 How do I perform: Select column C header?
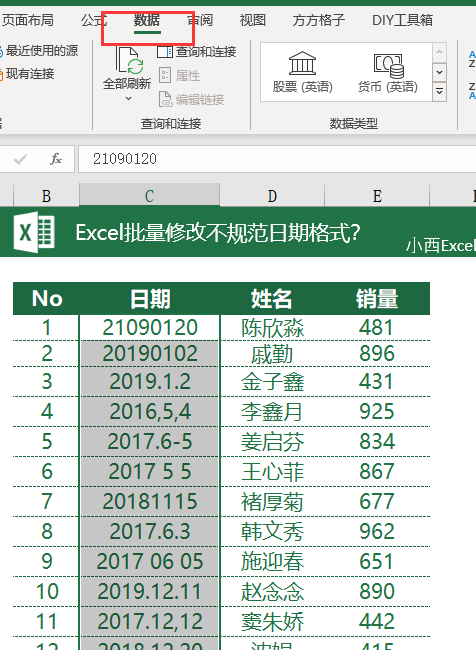149,196
